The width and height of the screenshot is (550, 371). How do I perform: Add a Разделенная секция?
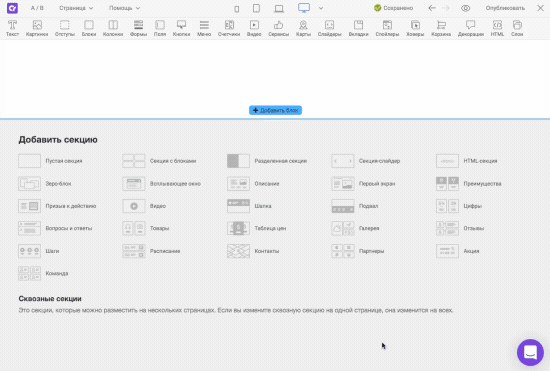click(267, 161)
